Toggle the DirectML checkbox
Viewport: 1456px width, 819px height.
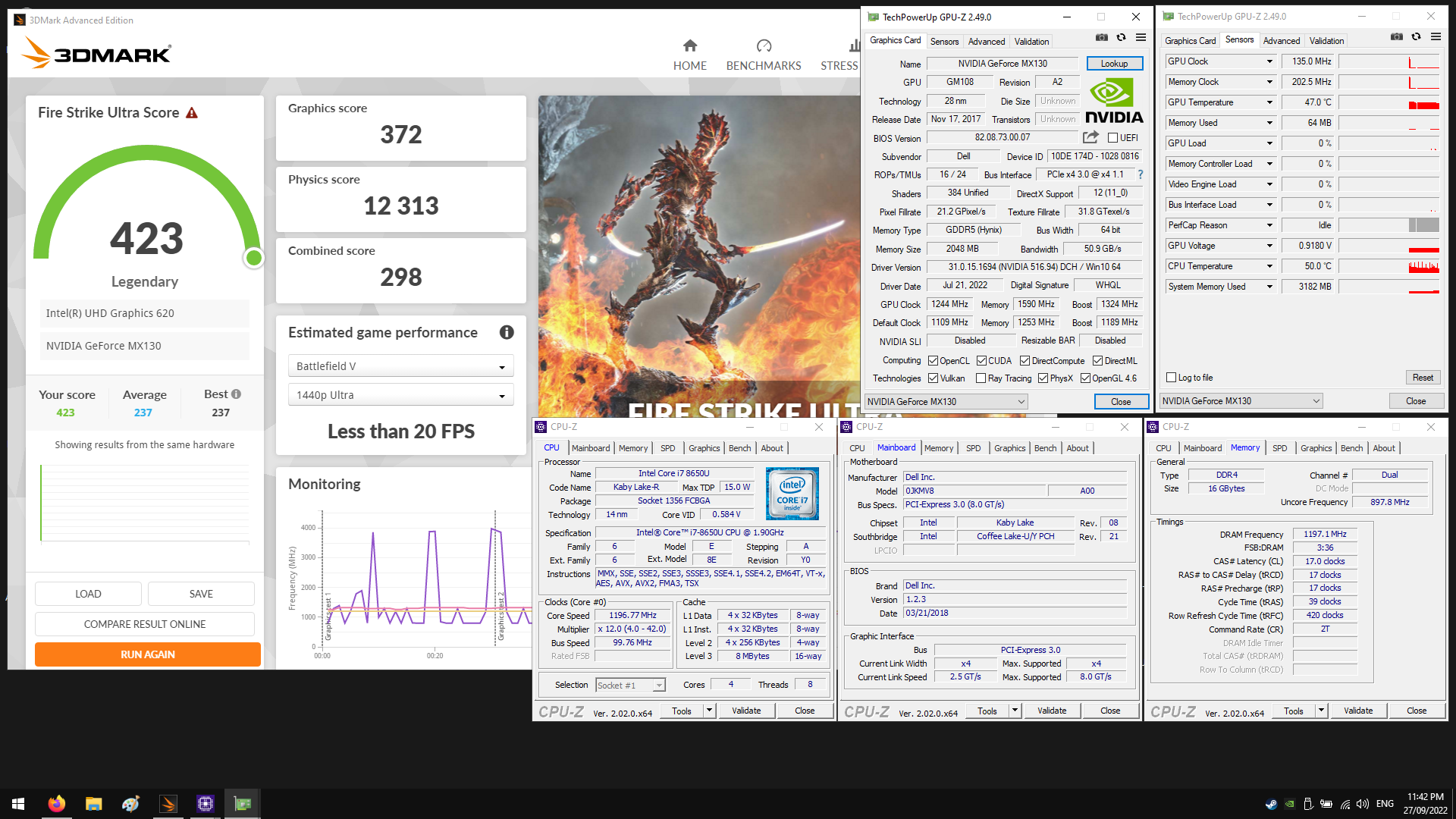(x=1097, y=361)
